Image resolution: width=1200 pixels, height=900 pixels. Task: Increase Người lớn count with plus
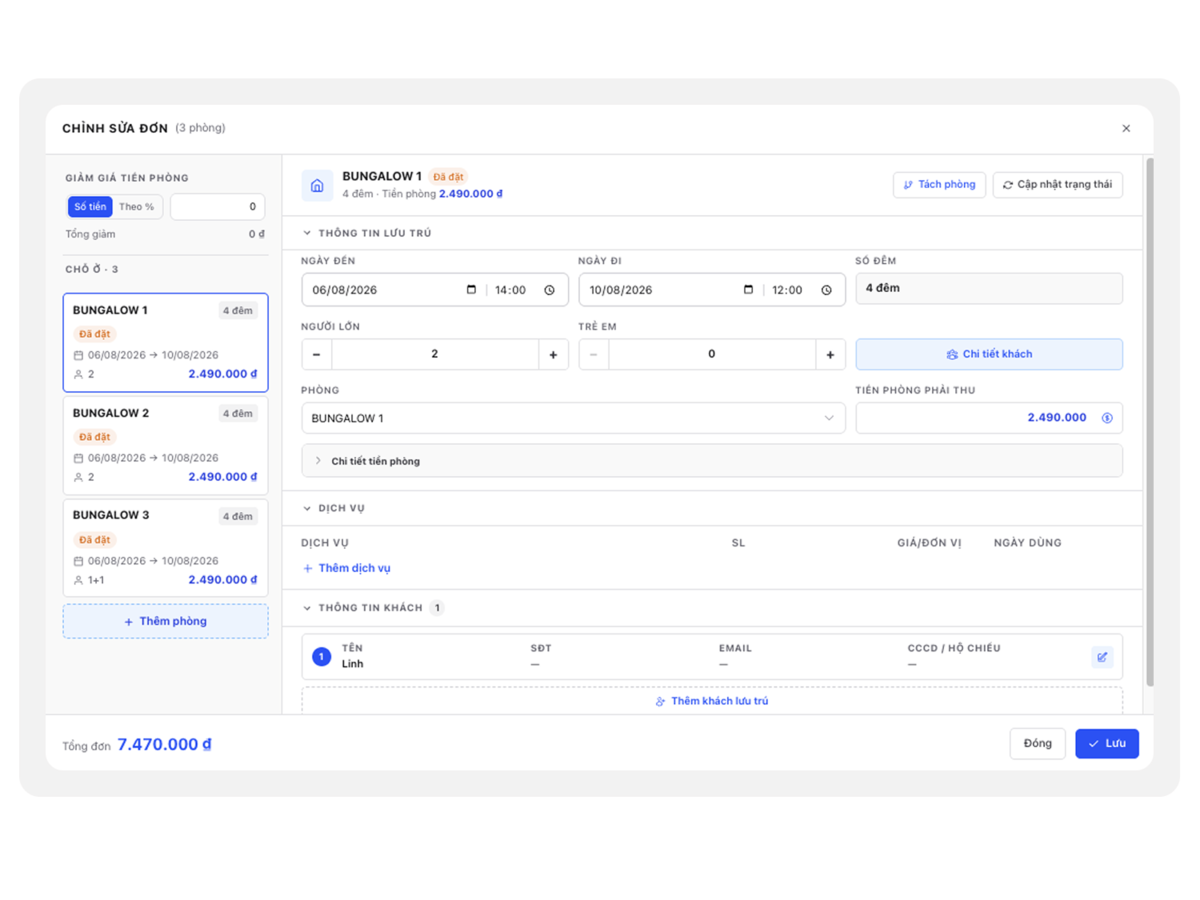553,354
